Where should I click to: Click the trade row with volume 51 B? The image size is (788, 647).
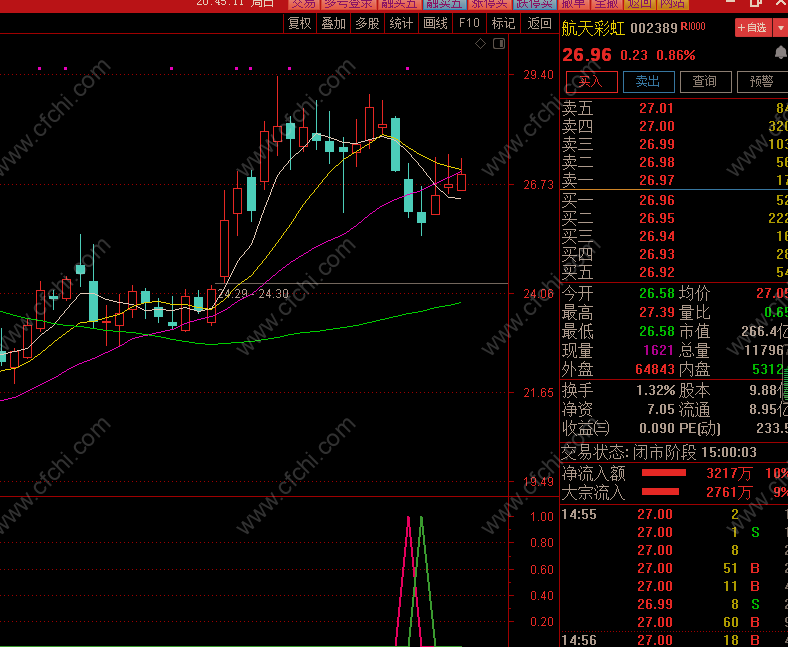coord(674,569)
